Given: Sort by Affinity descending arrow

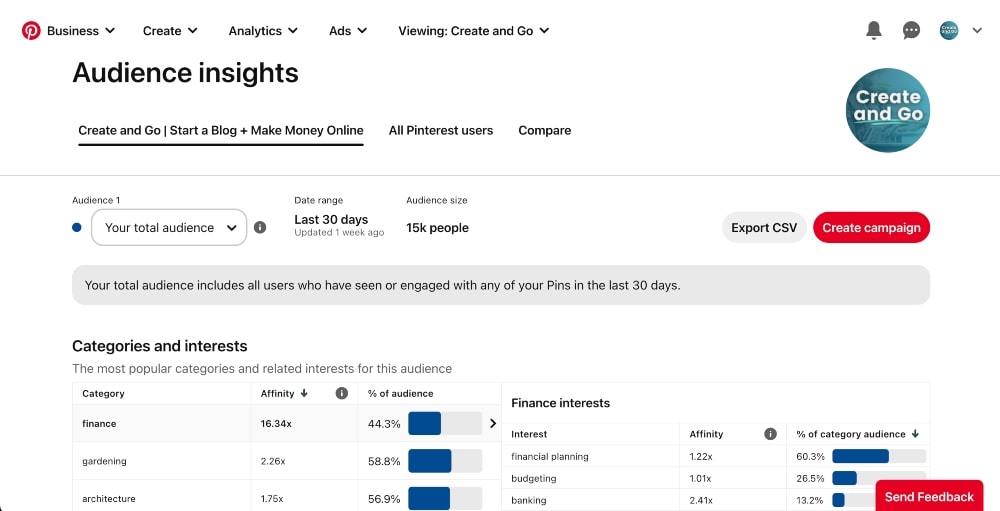Looking at the screenshot, I should tap(304, 393).
